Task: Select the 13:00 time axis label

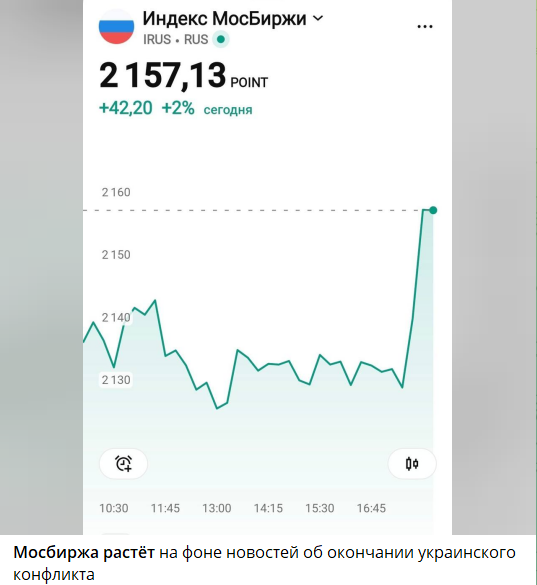Action: [x=217, y=508]
